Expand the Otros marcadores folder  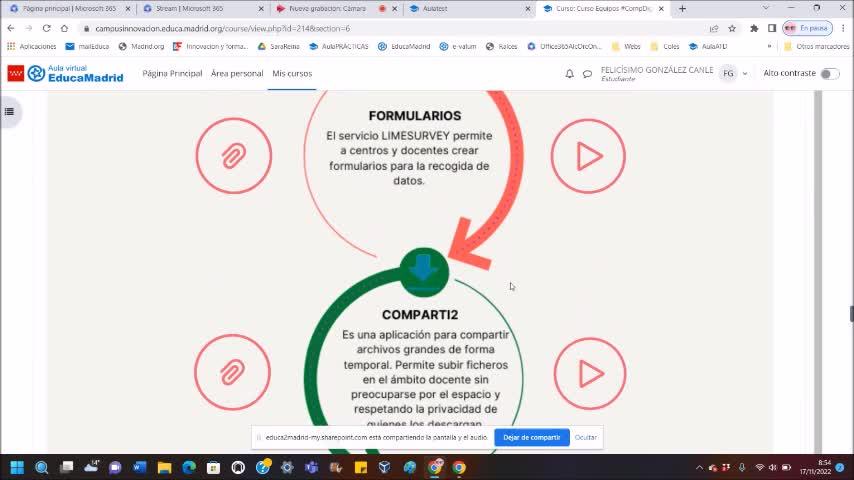pos(816,47)
